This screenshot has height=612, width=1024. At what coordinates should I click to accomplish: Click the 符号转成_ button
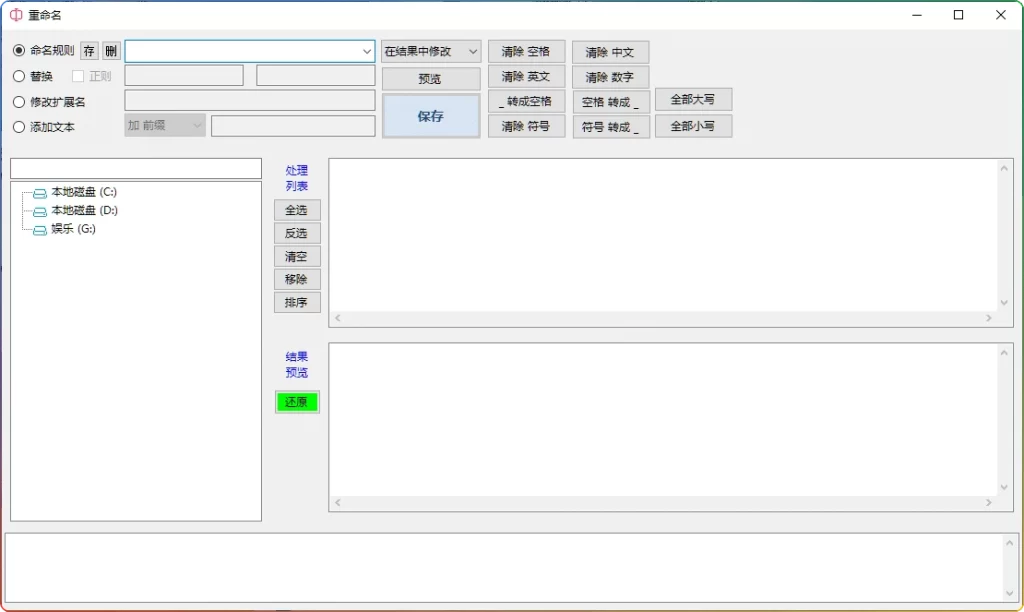click(610, 125)
